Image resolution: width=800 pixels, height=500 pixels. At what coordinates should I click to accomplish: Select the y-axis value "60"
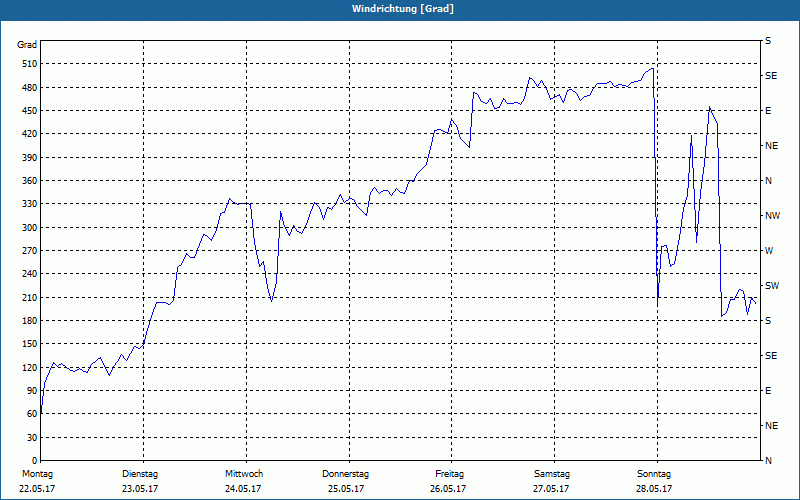click(32, 414)
